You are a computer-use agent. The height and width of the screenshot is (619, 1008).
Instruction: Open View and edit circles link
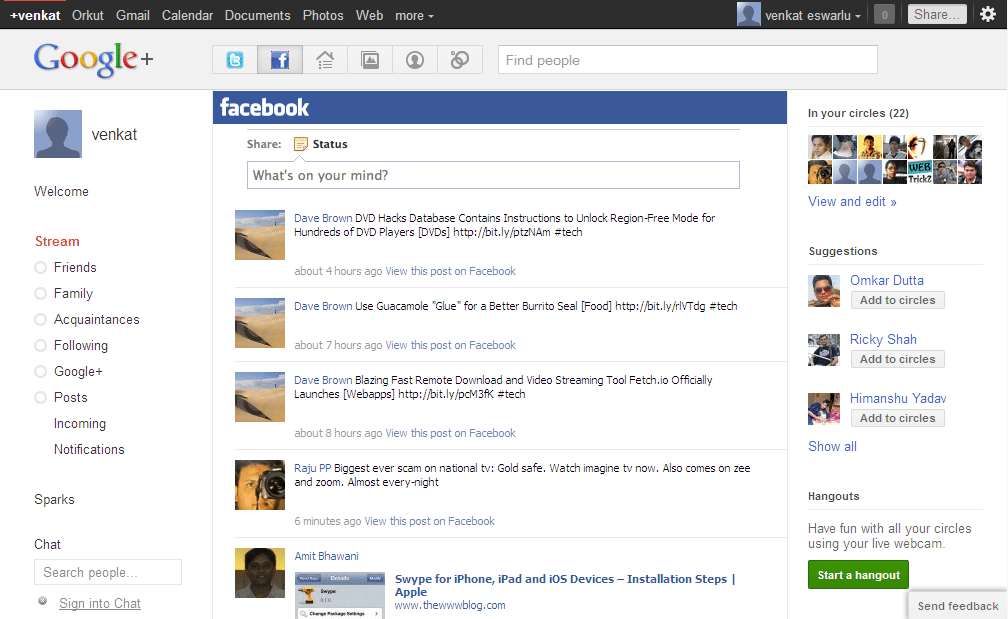click(x=852, y=202)
